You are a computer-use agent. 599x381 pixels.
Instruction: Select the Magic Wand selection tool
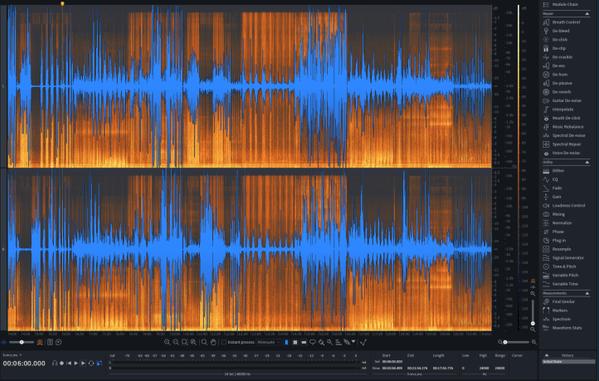[330, 342]
